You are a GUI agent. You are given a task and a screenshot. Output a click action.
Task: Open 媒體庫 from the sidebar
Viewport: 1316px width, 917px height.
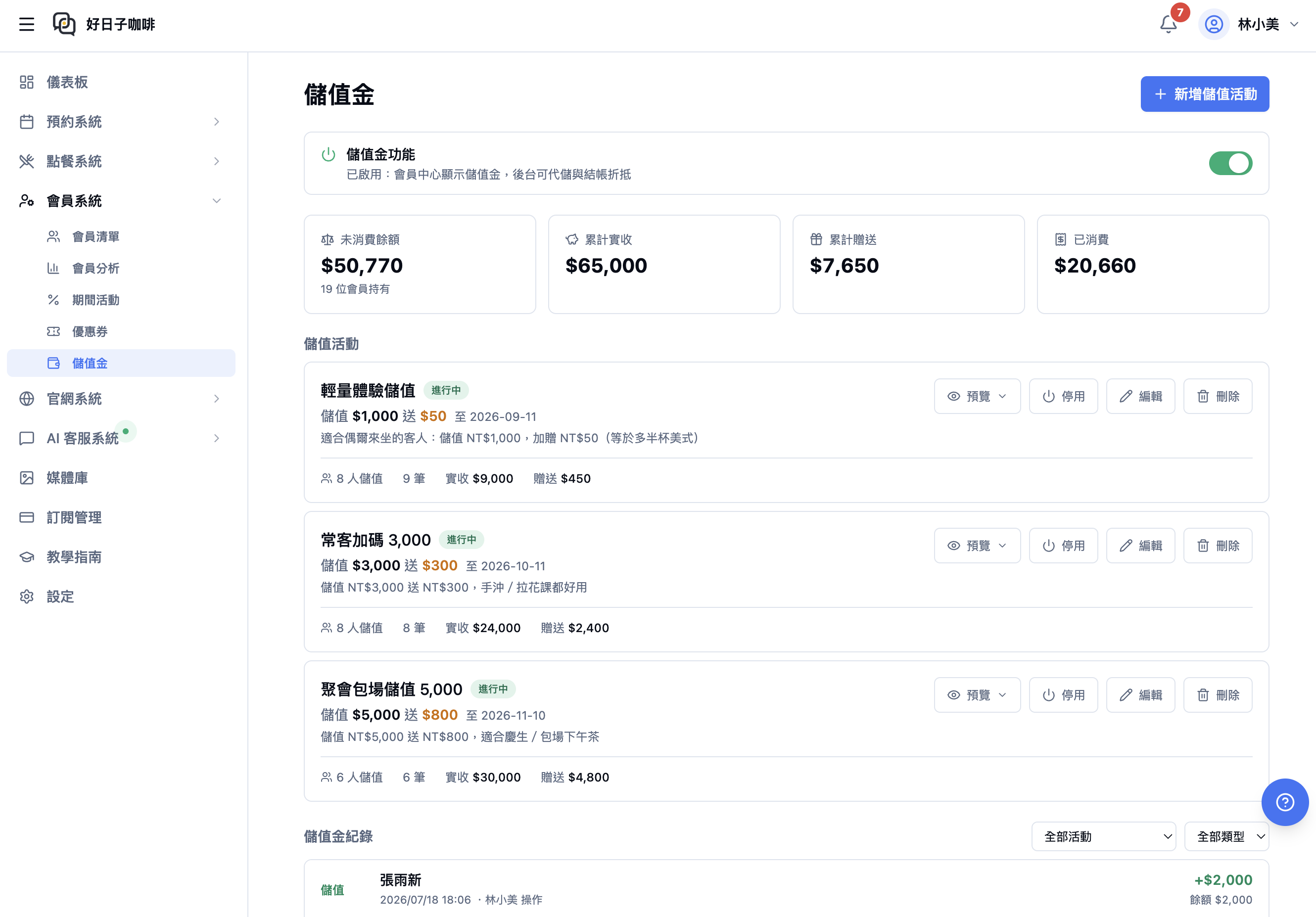[121, 477]
